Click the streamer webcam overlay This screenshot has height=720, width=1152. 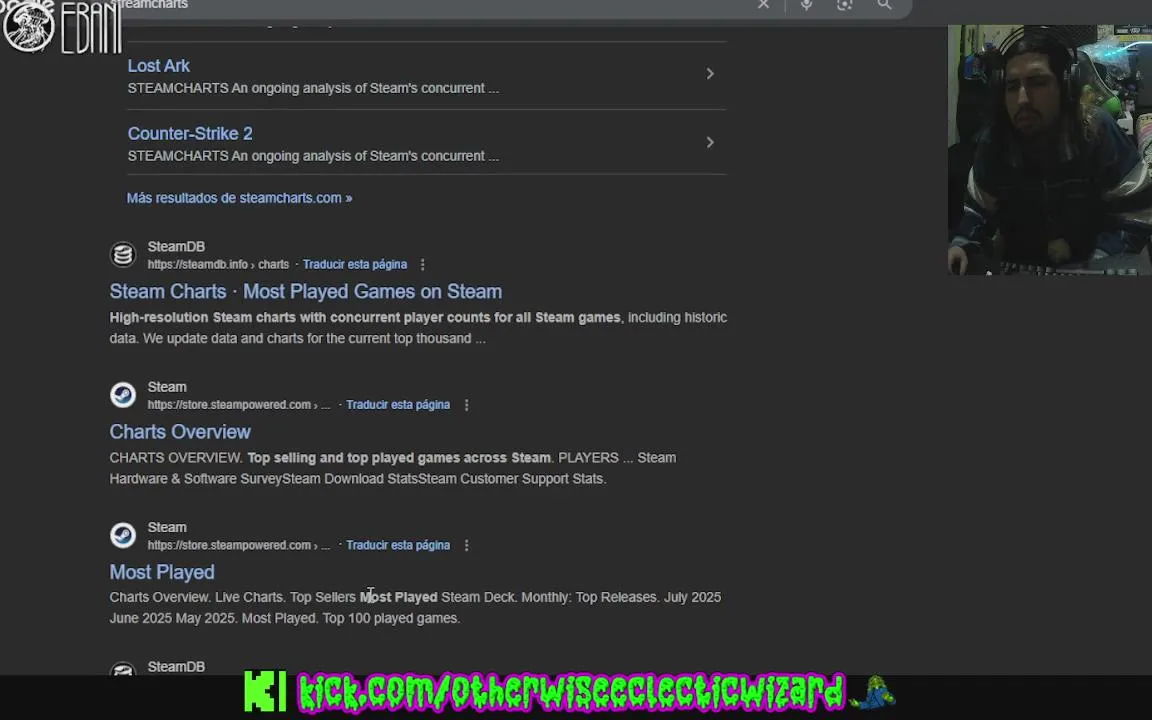(x=1050, y=150)
